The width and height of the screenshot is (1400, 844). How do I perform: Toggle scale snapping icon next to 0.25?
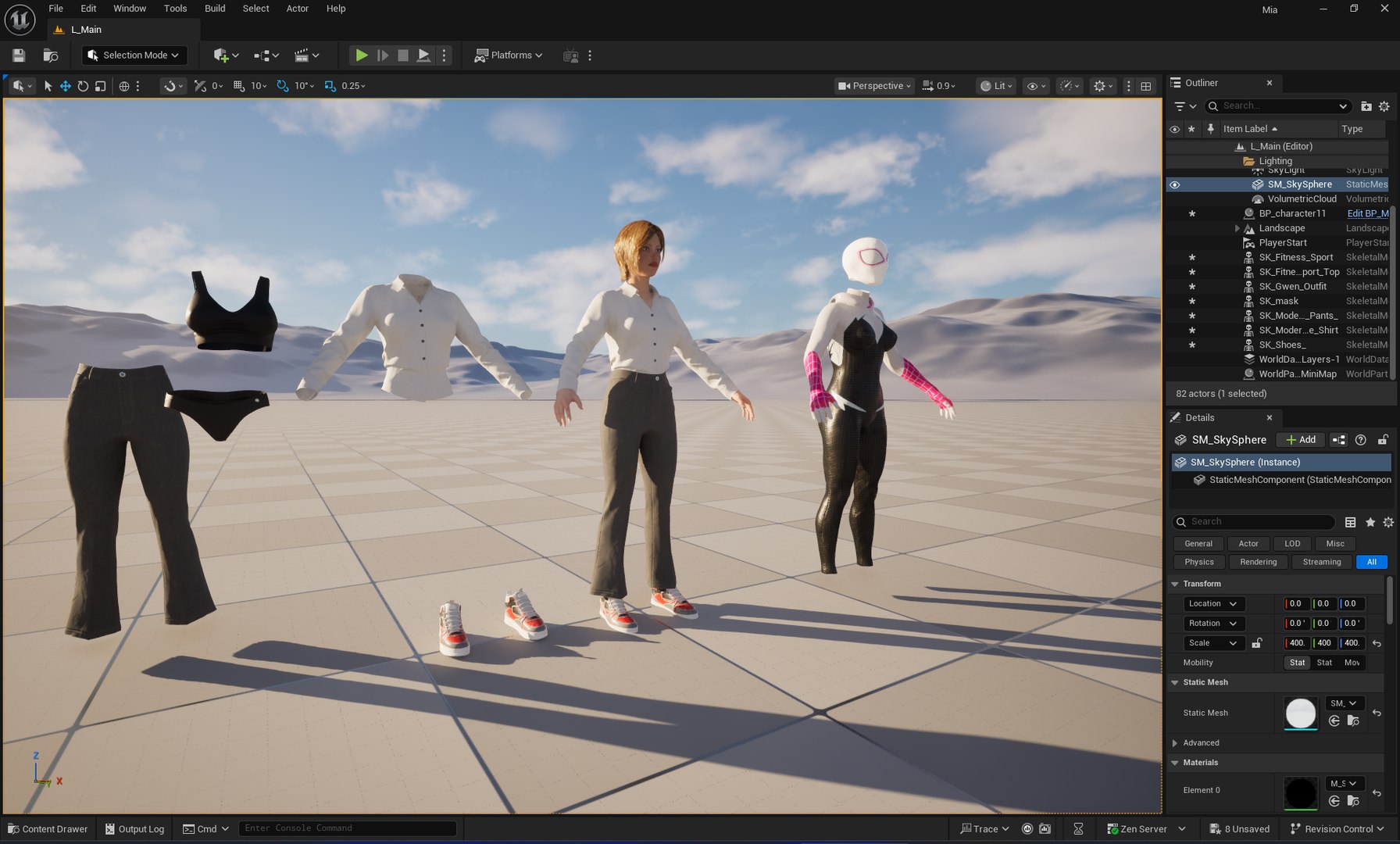(330, 86)
